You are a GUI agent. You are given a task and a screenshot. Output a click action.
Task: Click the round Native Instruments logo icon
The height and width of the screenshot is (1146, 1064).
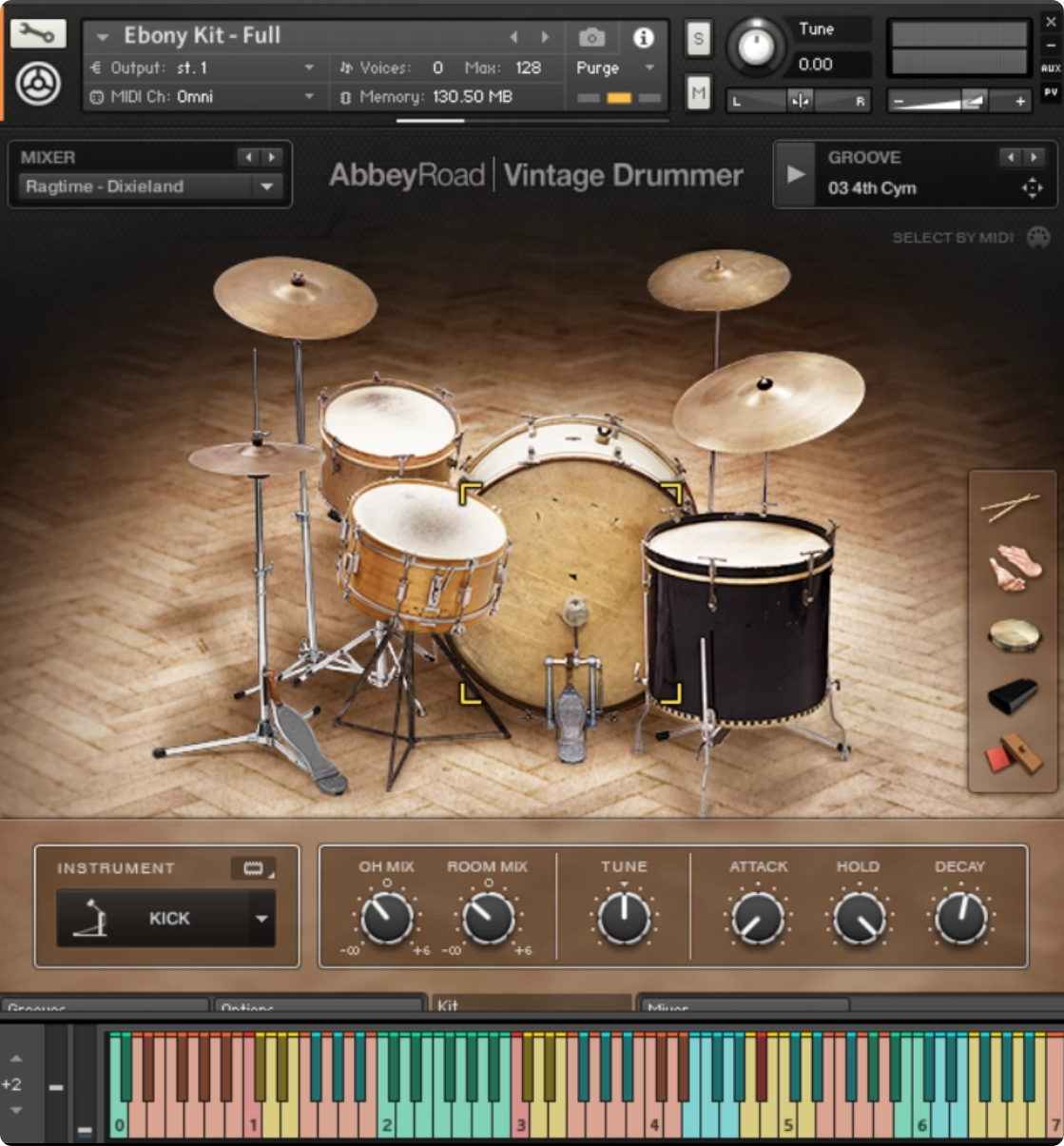(x=38, y=85)
